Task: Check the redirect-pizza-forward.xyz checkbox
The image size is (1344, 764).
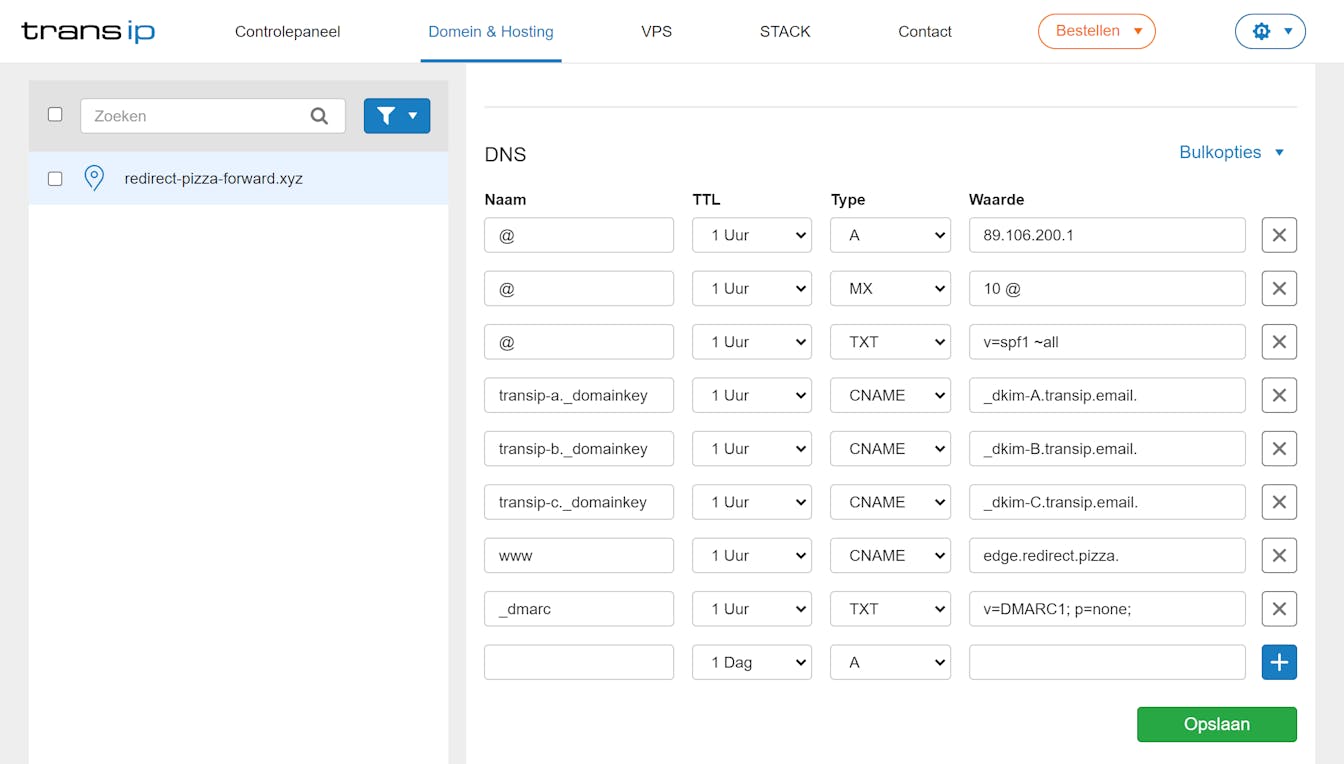Action: pos(55,178)
